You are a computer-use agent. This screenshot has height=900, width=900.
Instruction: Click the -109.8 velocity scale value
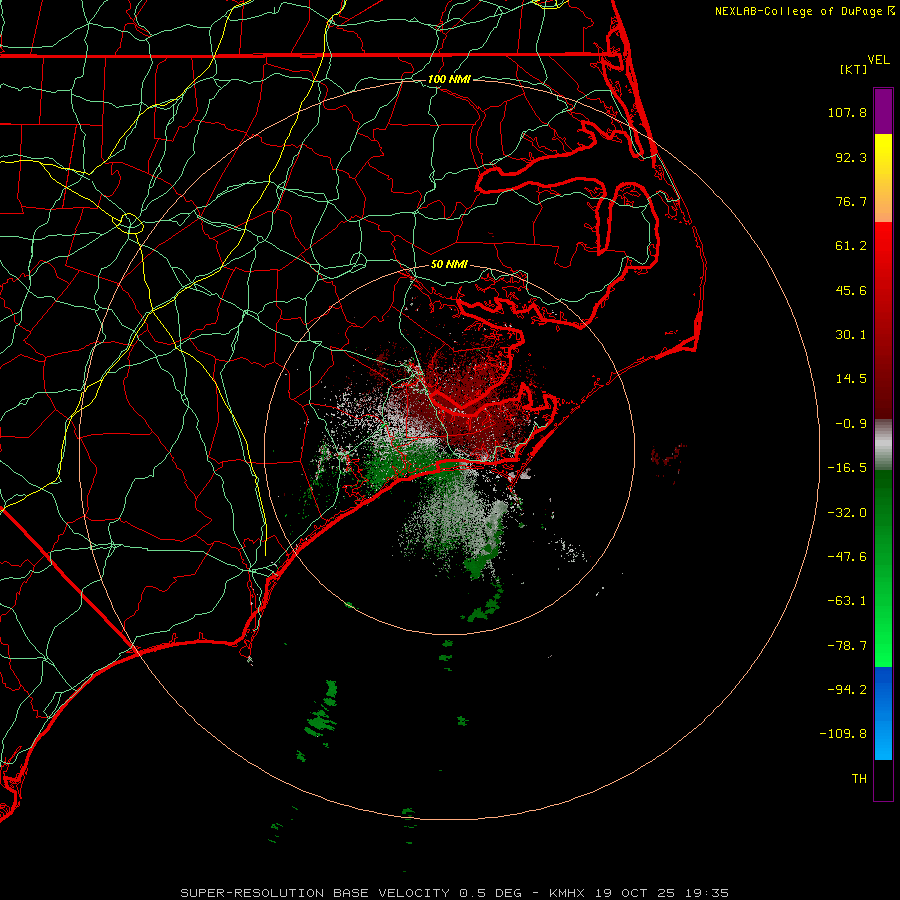pos(843,734)
